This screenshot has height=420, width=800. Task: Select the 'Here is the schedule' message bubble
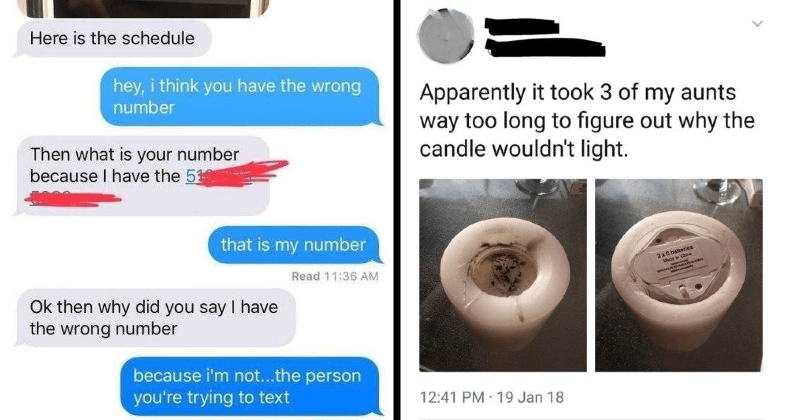pyautogui.click(x=113, y=38)
